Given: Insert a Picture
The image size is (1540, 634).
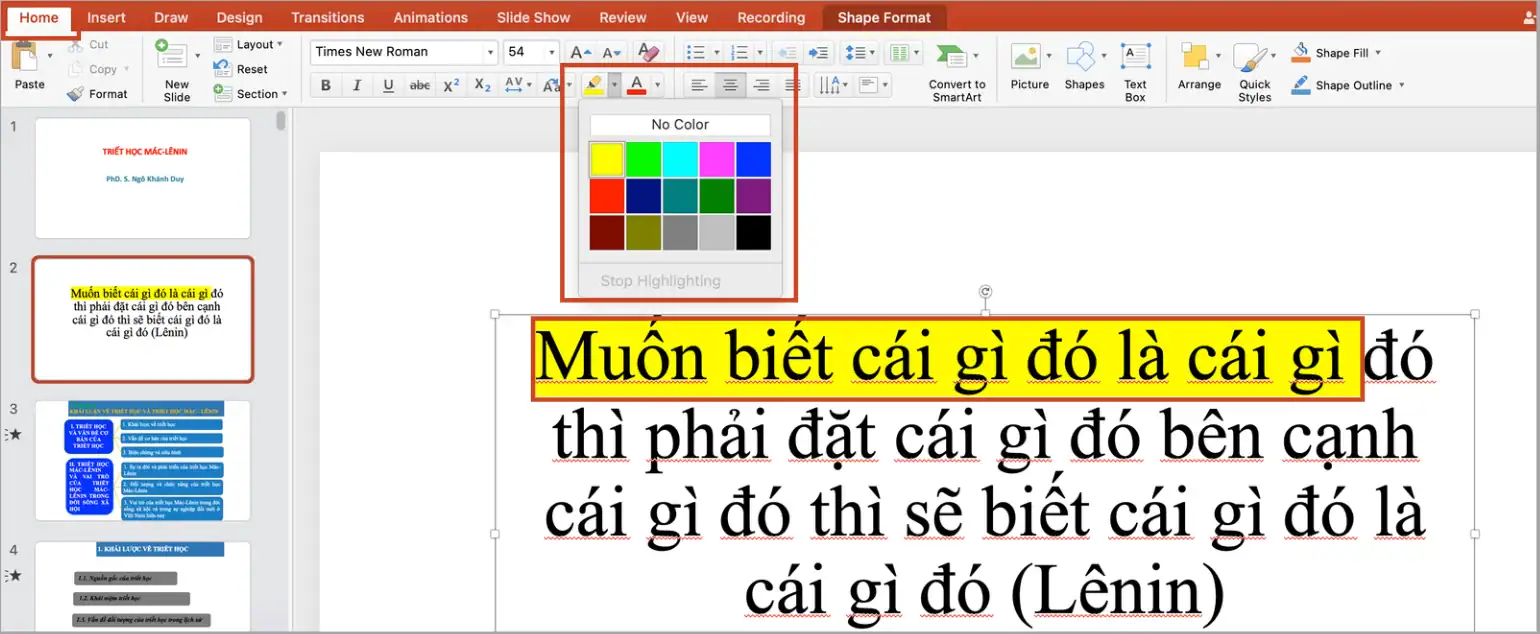Looking at the screenshot, I should point(1029,66).
